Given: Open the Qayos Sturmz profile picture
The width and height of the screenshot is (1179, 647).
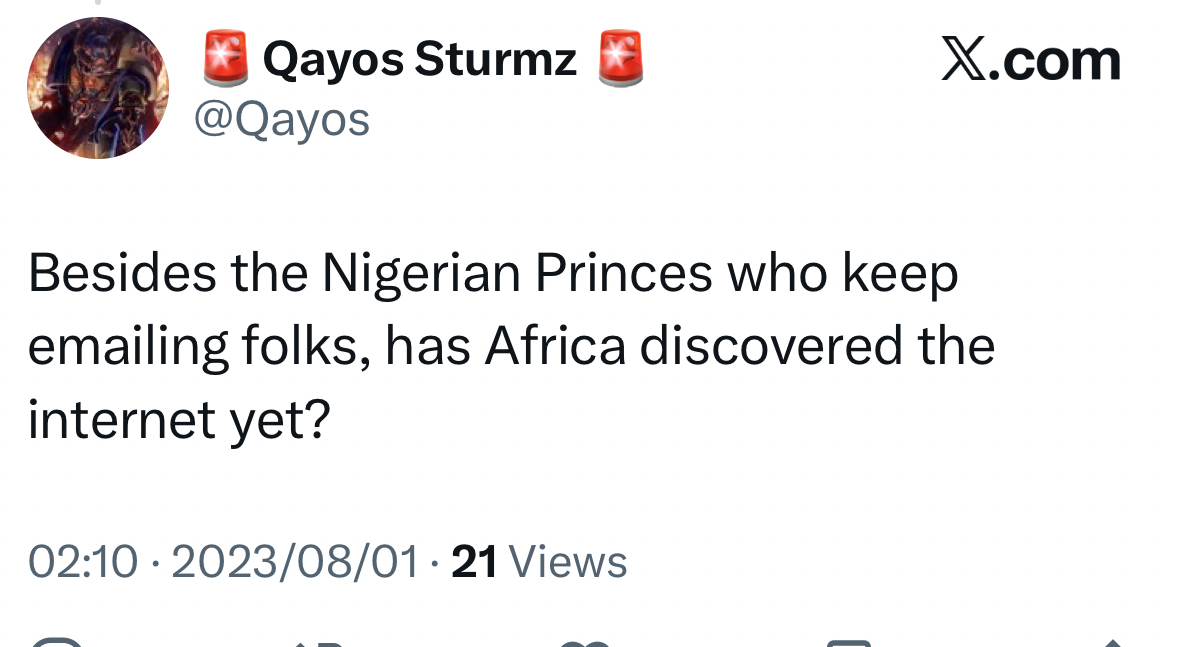Looking at the screenshot, I should coord(97,88).
